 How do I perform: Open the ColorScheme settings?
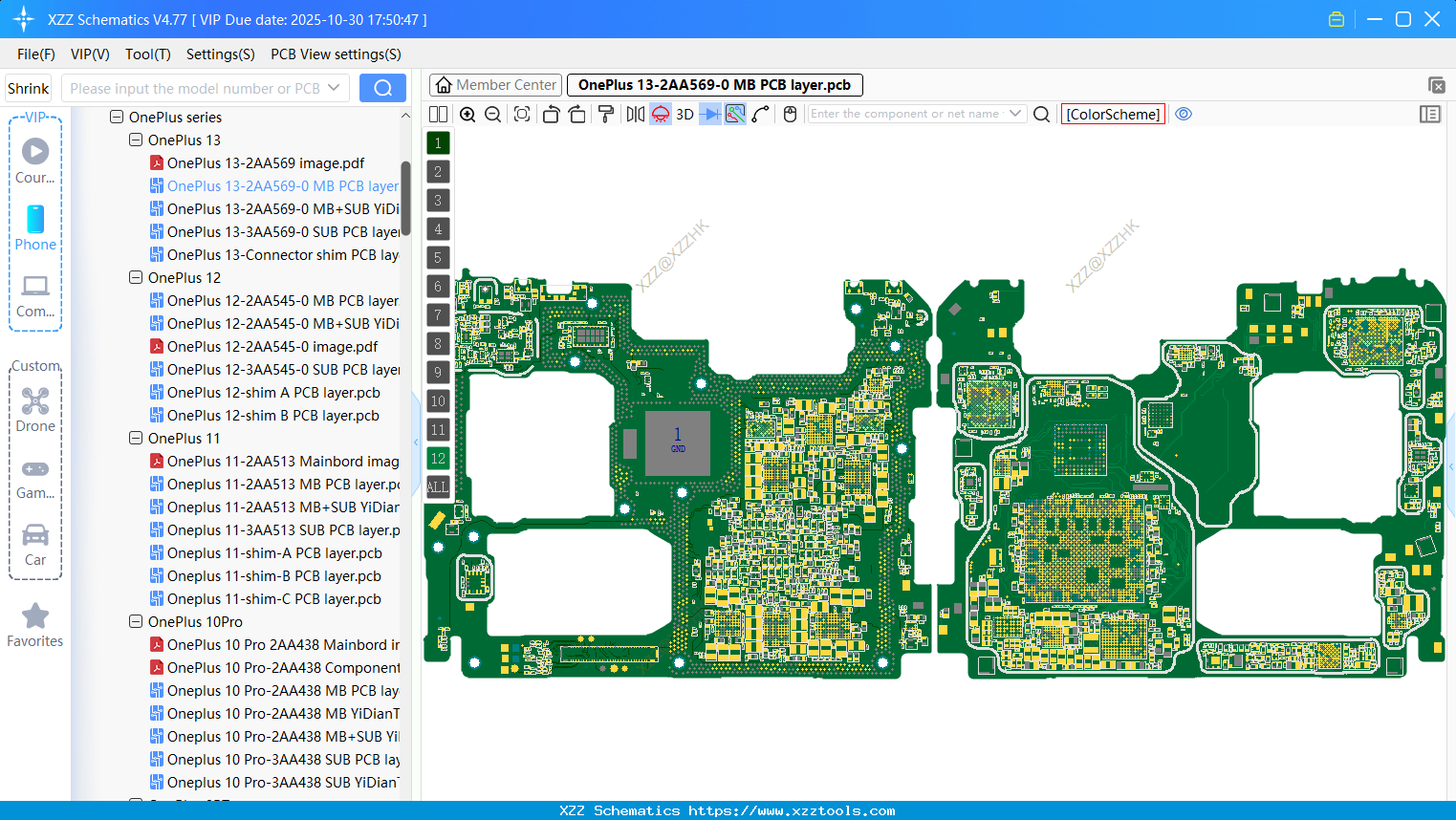(x=1113, y=114)
